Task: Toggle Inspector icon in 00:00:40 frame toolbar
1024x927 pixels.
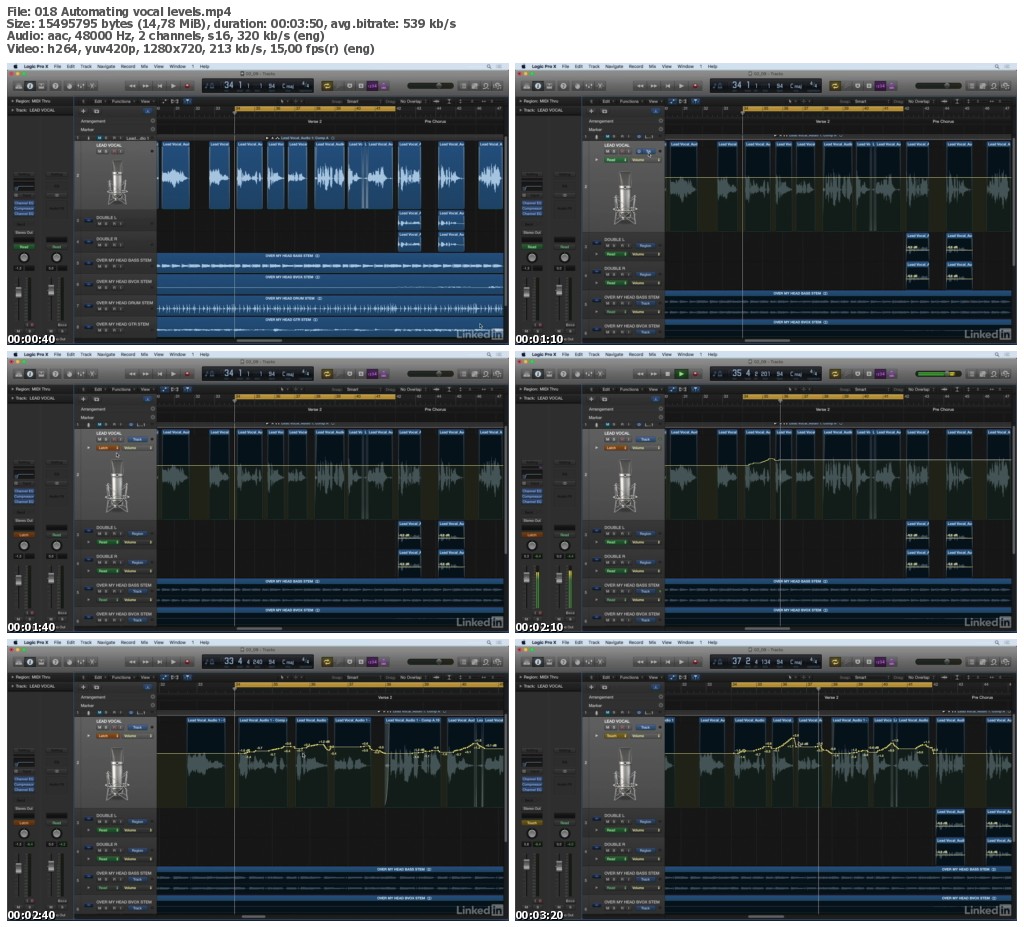Action: tap(29, 86)
